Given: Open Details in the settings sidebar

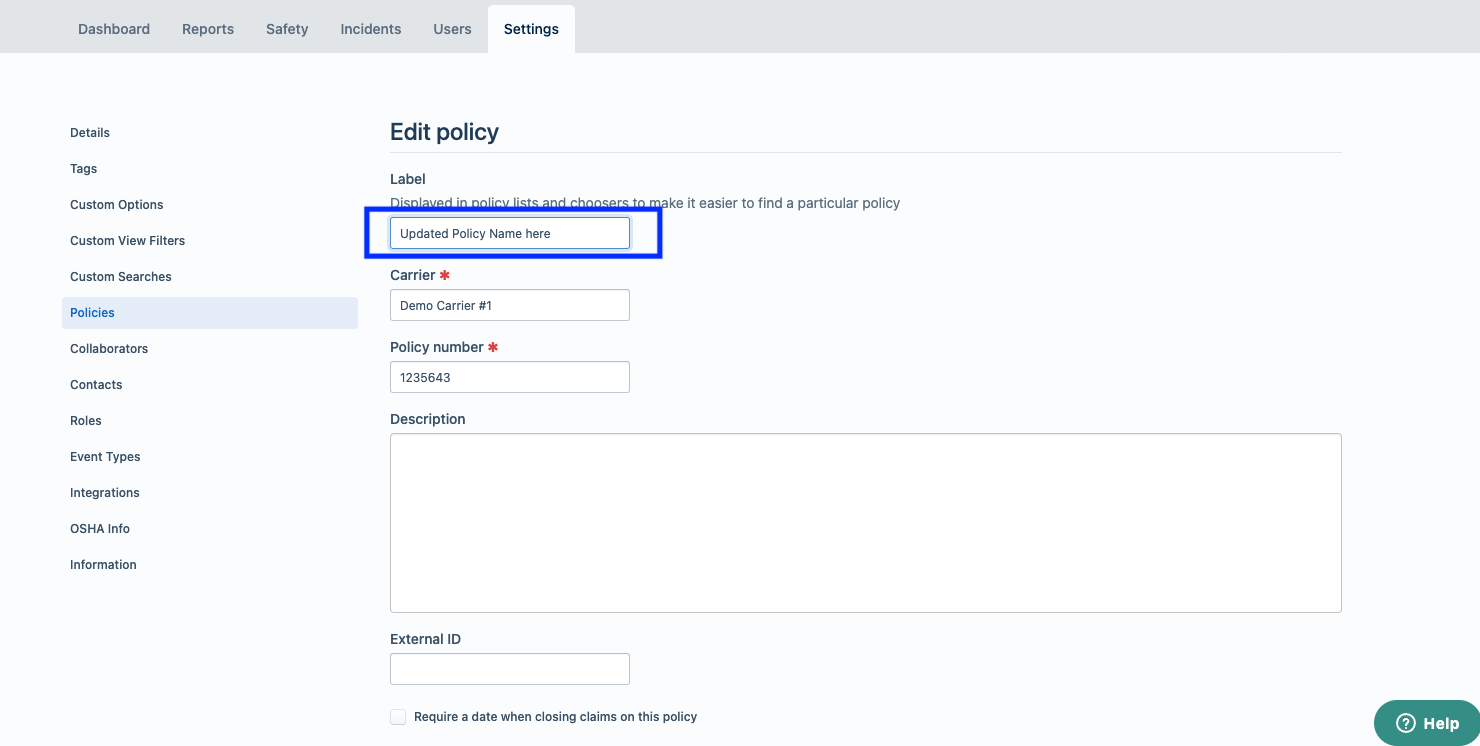Looking at the screenshot, I should 210,133.
